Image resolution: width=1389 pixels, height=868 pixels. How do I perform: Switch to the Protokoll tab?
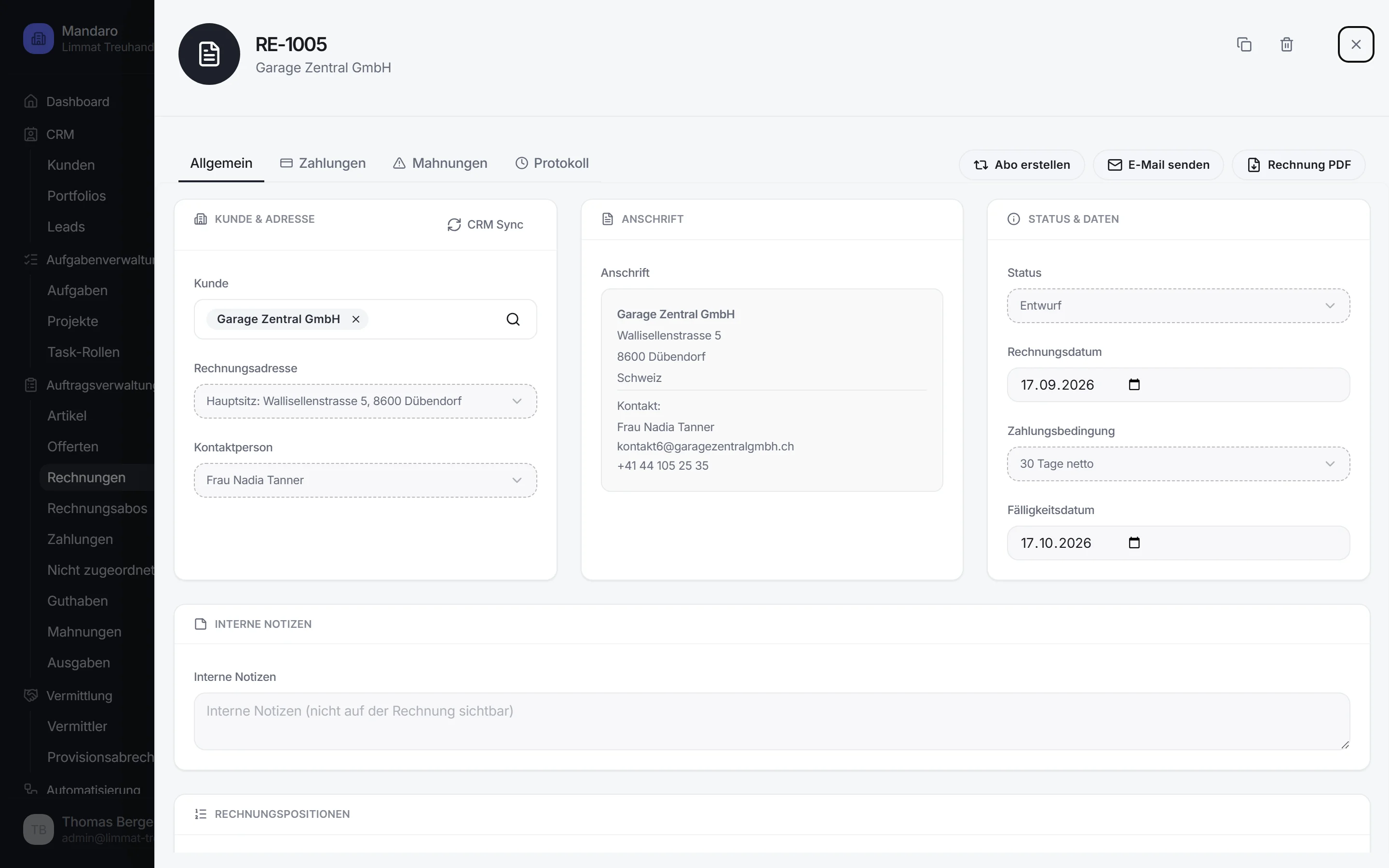pos(552,163)
